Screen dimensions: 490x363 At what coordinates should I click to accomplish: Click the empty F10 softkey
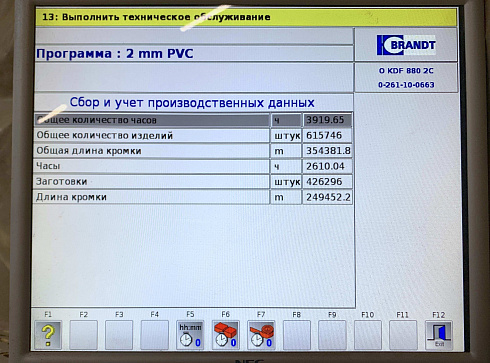tap(368, 335)
